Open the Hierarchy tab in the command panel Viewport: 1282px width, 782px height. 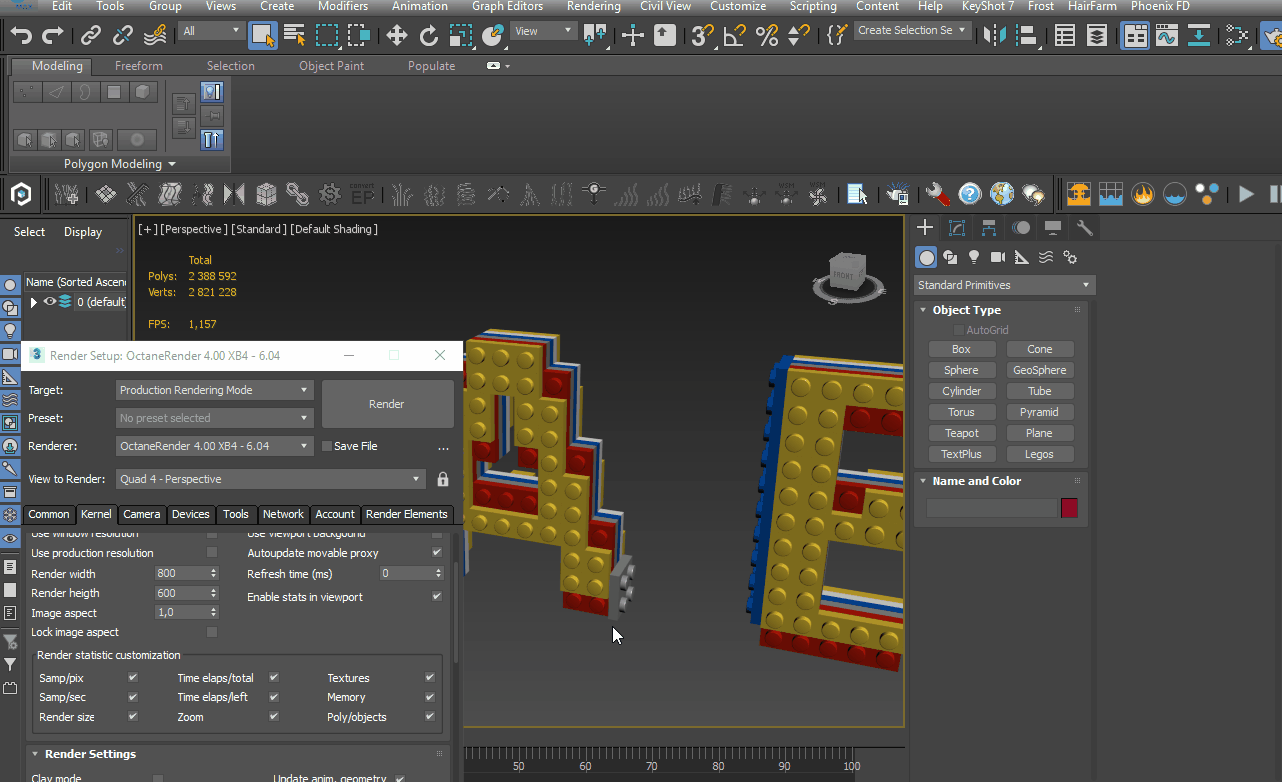989,228
